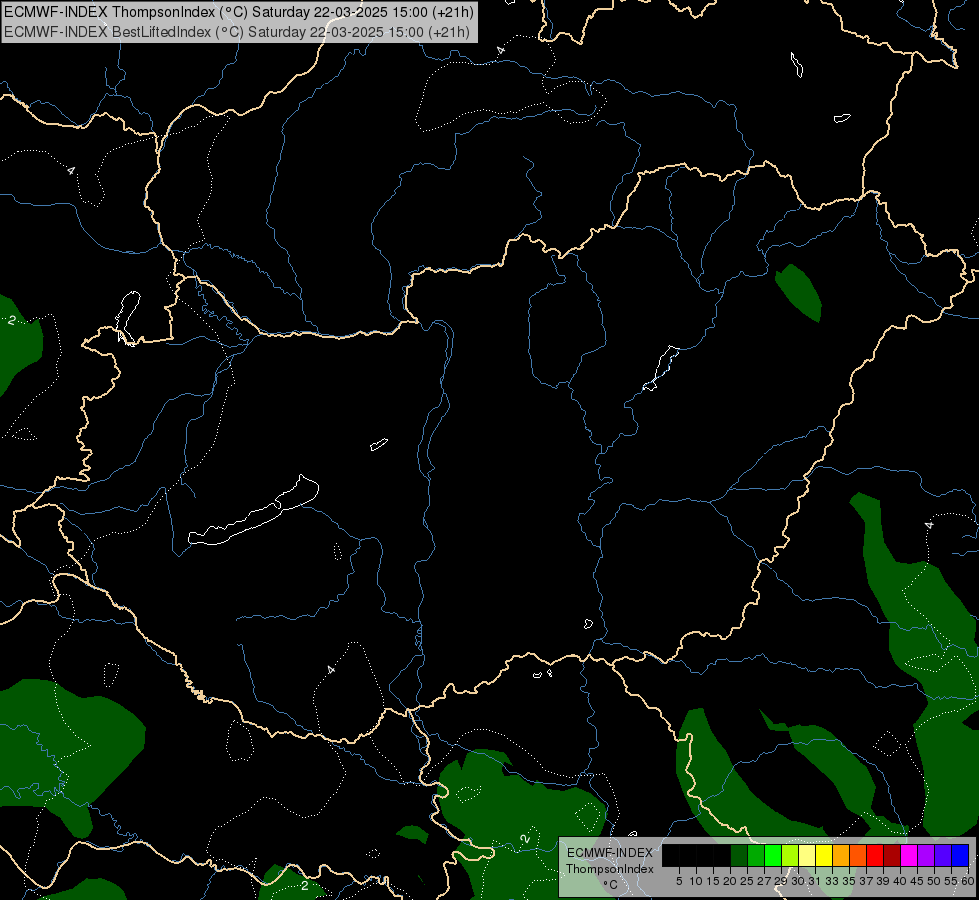Select the purple 45–50 legend swatch
This screenshot has height=900, width=979.
pos(926,856)
